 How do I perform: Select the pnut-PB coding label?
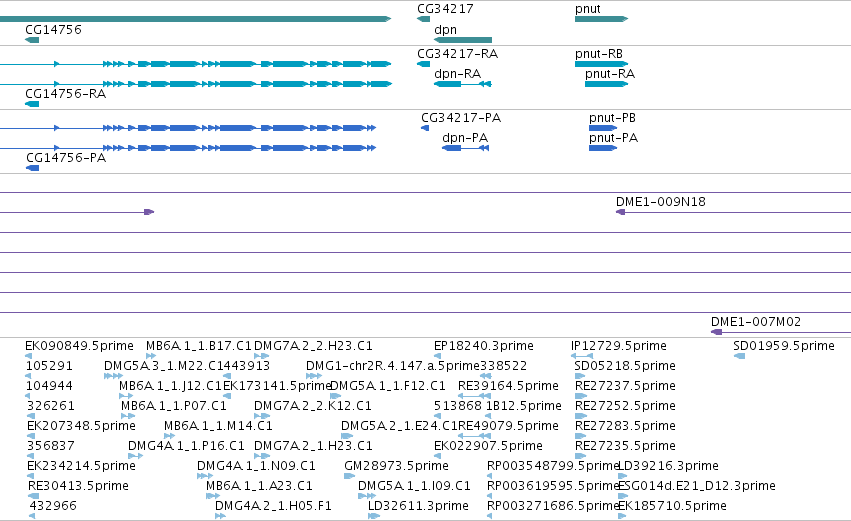pos(612,118)
